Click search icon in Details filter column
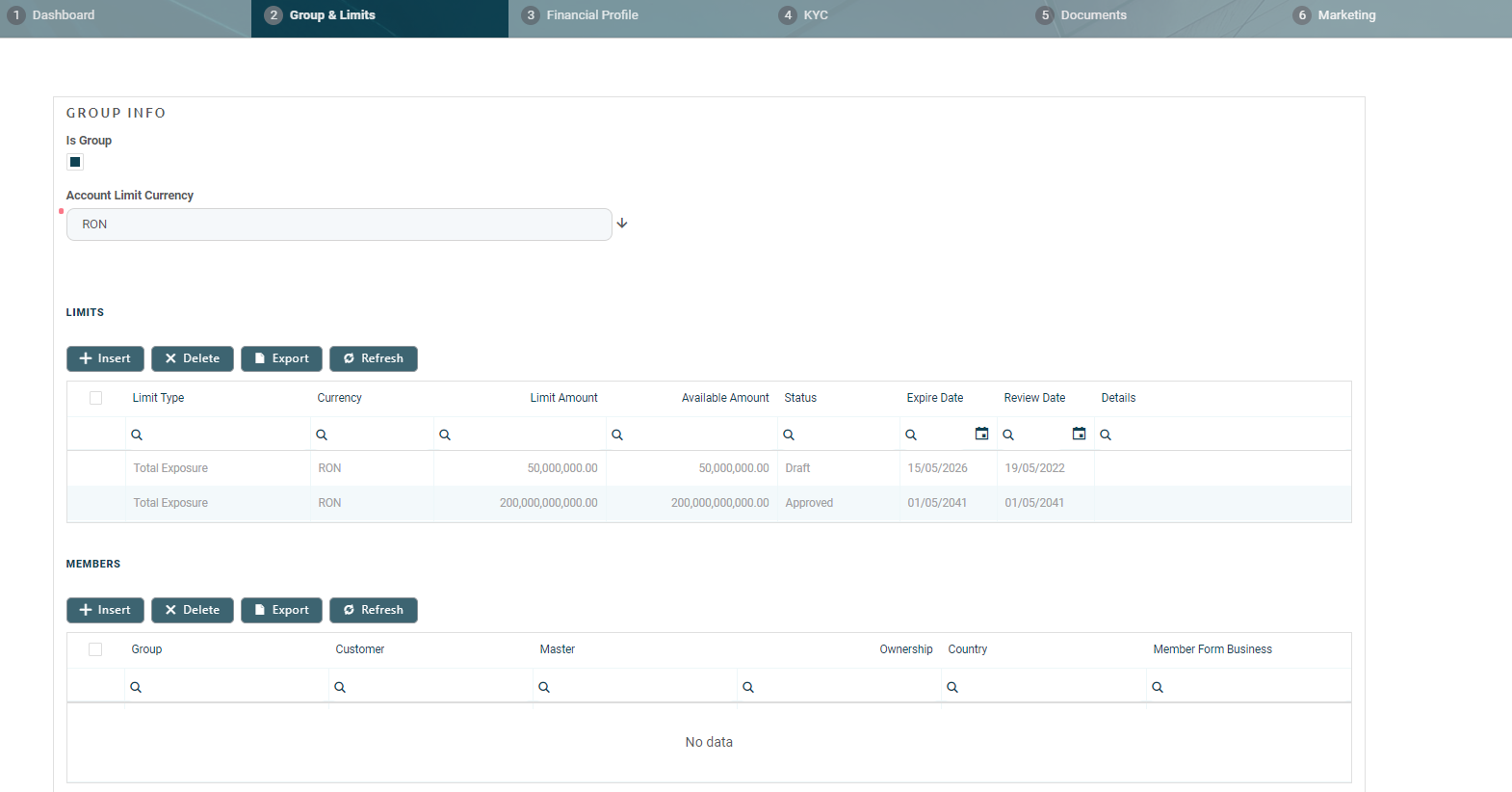The image size is (1512, 792). point(1106,436)
